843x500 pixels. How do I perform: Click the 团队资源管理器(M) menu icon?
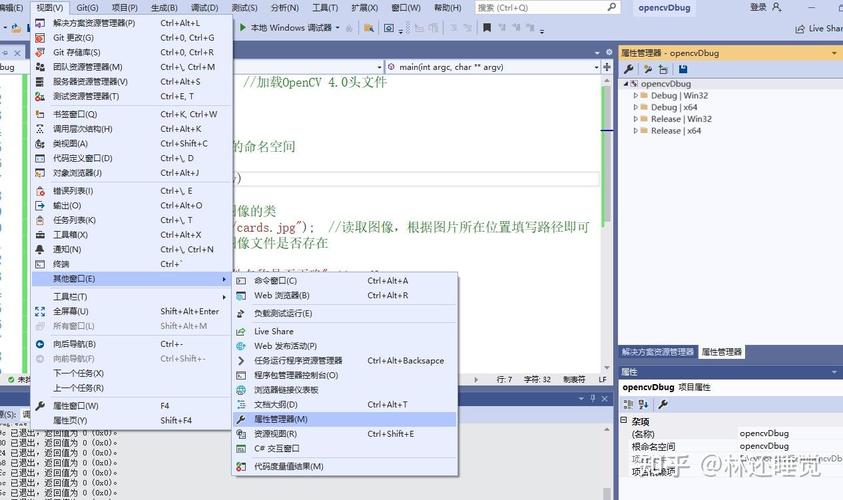40,67
